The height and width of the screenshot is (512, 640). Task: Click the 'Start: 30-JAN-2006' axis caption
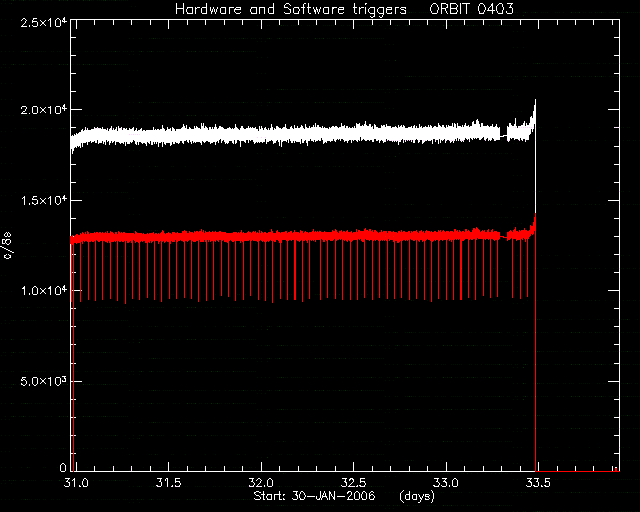(x=314, y=496)
